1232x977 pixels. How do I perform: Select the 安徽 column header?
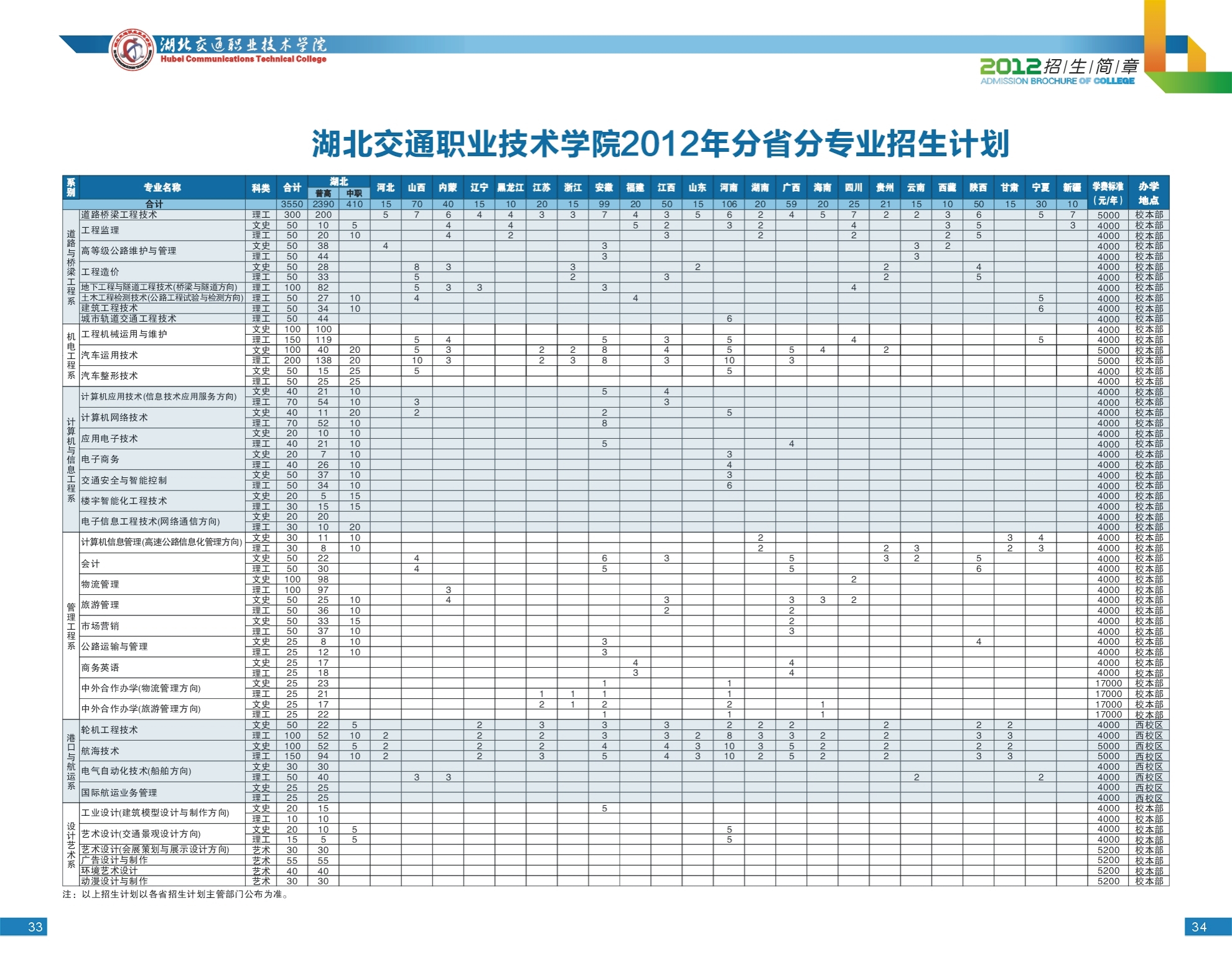coord(604,187)
